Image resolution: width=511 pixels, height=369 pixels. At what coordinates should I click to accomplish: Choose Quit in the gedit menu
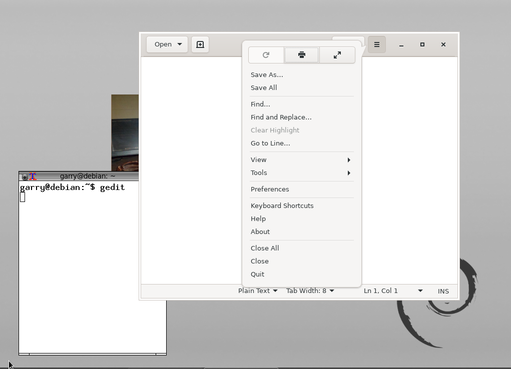[x=301, y=274]
